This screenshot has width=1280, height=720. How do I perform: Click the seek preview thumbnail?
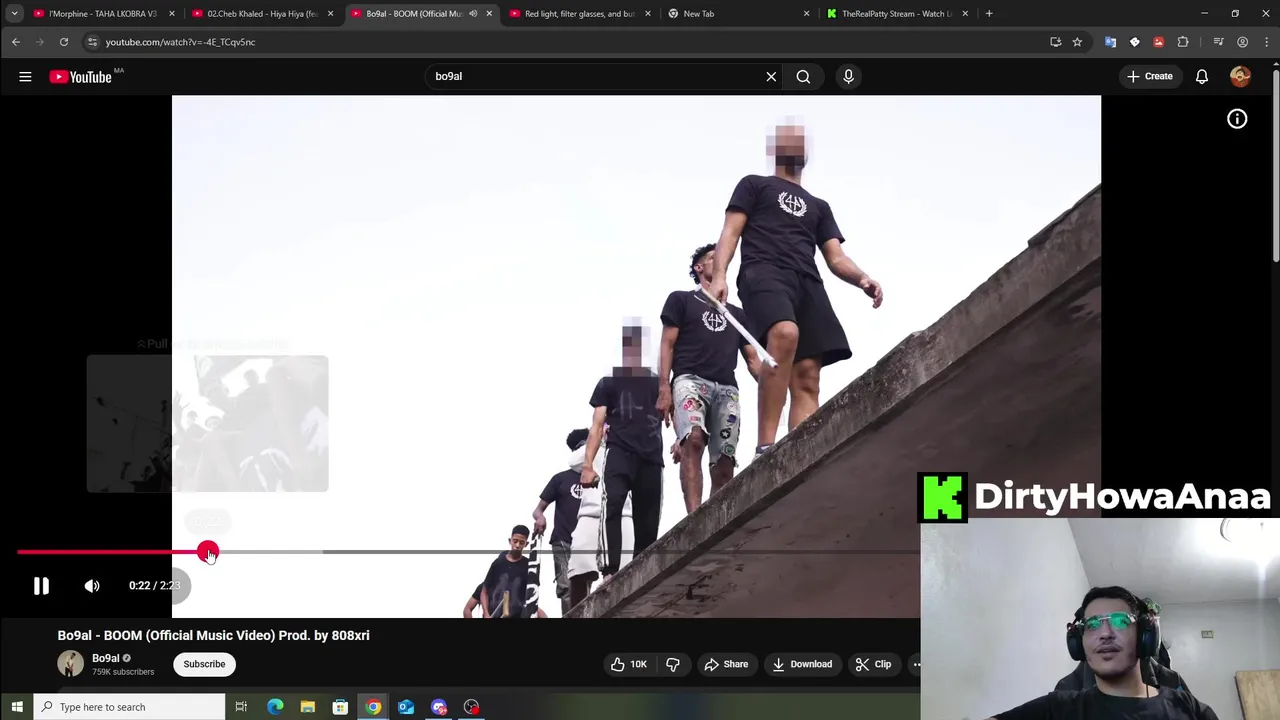tap(207, 424)
